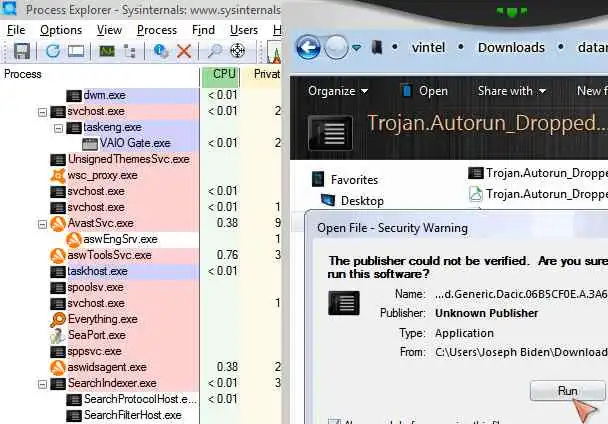608x424 pixels.
Task: Sort by the Private Bytes column header
Action: point(262,74)
